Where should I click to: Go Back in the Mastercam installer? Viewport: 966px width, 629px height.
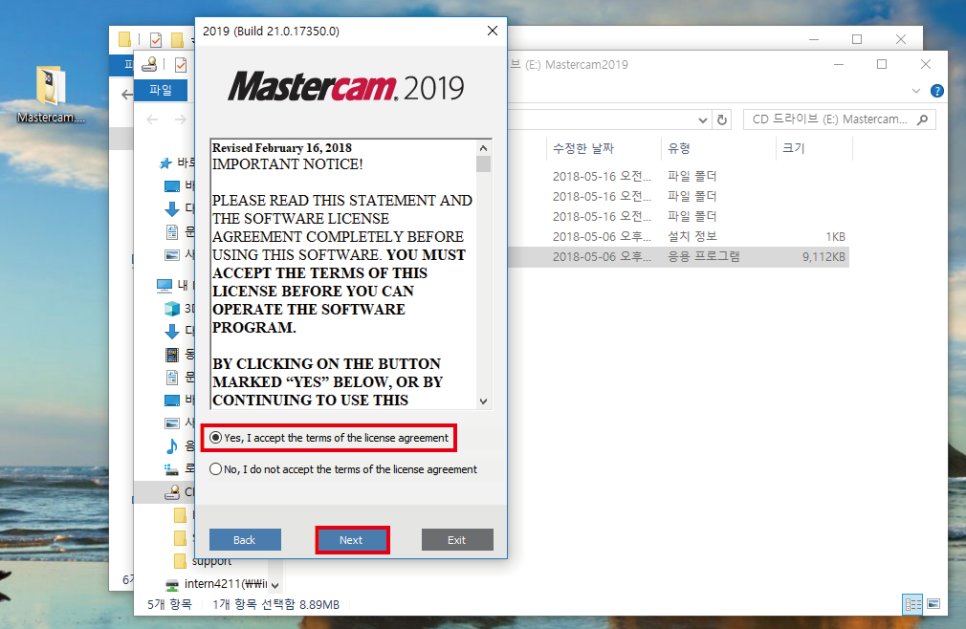[x=245, y=540]
